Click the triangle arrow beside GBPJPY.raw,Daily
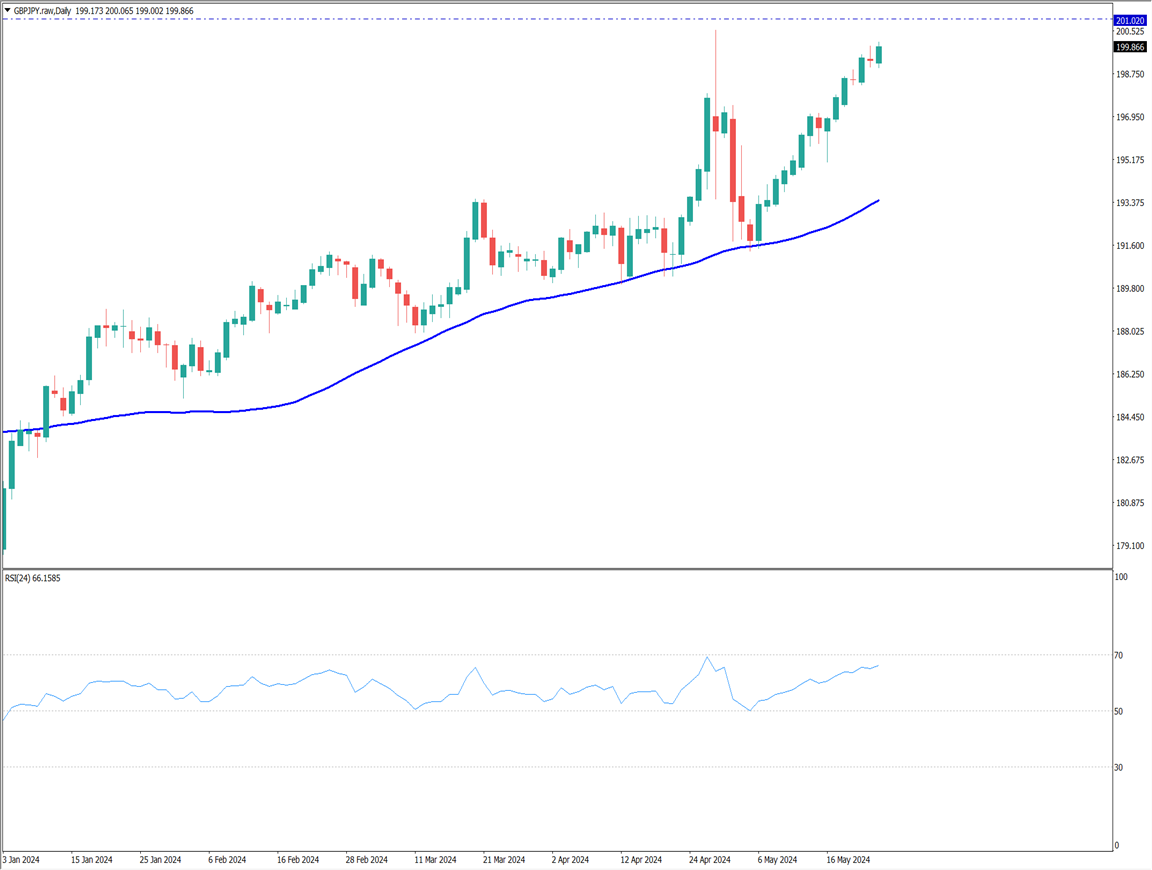 [x=7, y=10]
